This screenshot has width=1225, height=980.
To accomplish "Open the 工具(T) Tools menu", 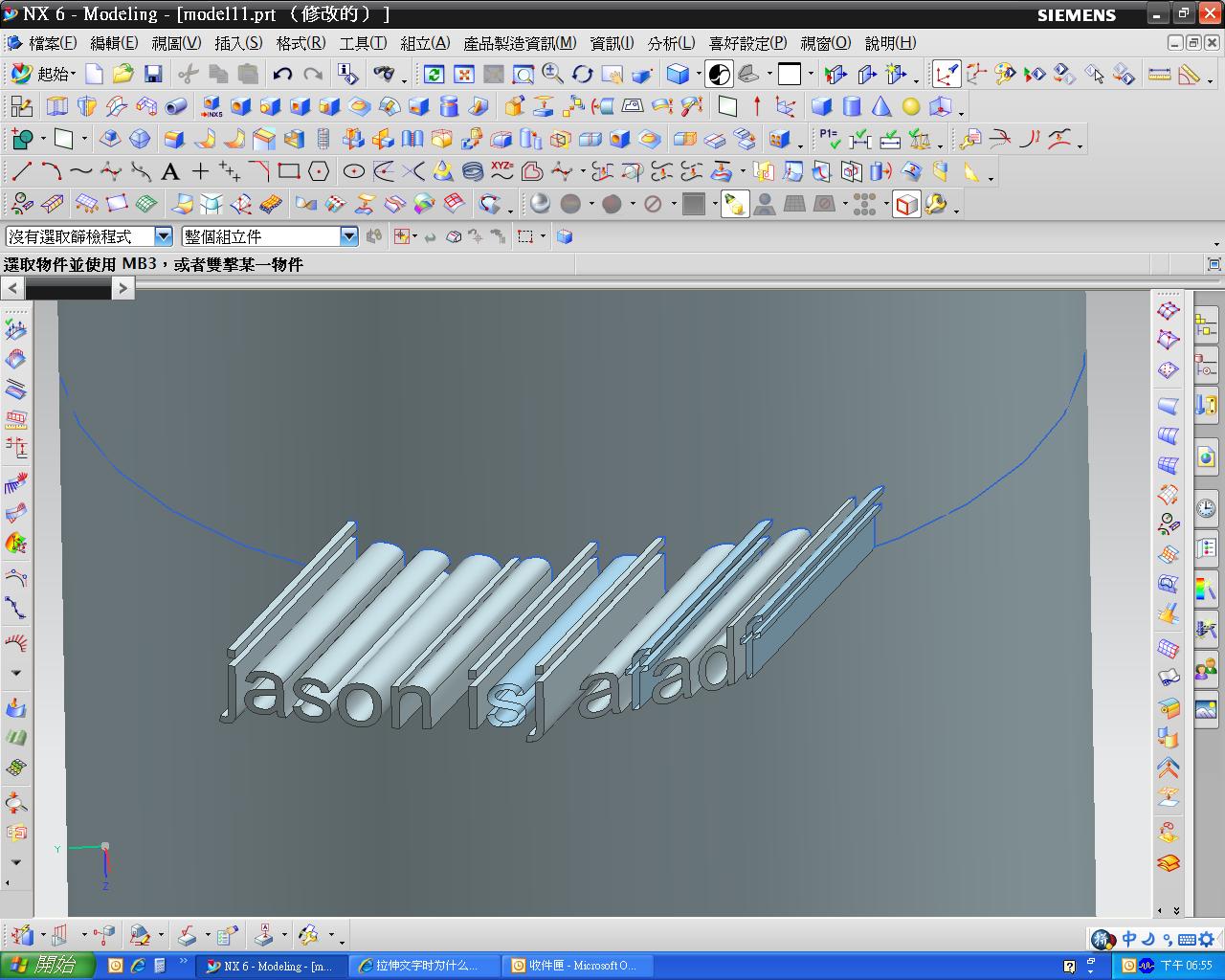I will point(363,43).
